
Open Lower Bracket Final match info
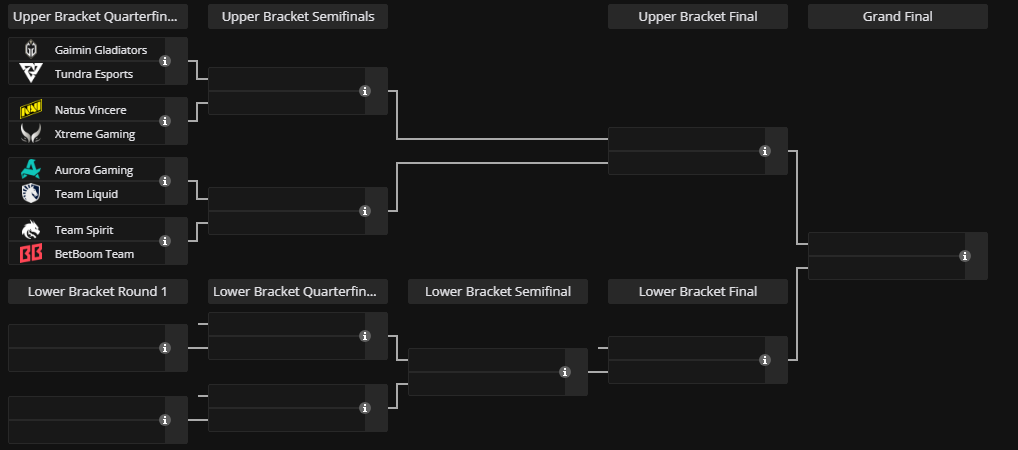point(765,360)
